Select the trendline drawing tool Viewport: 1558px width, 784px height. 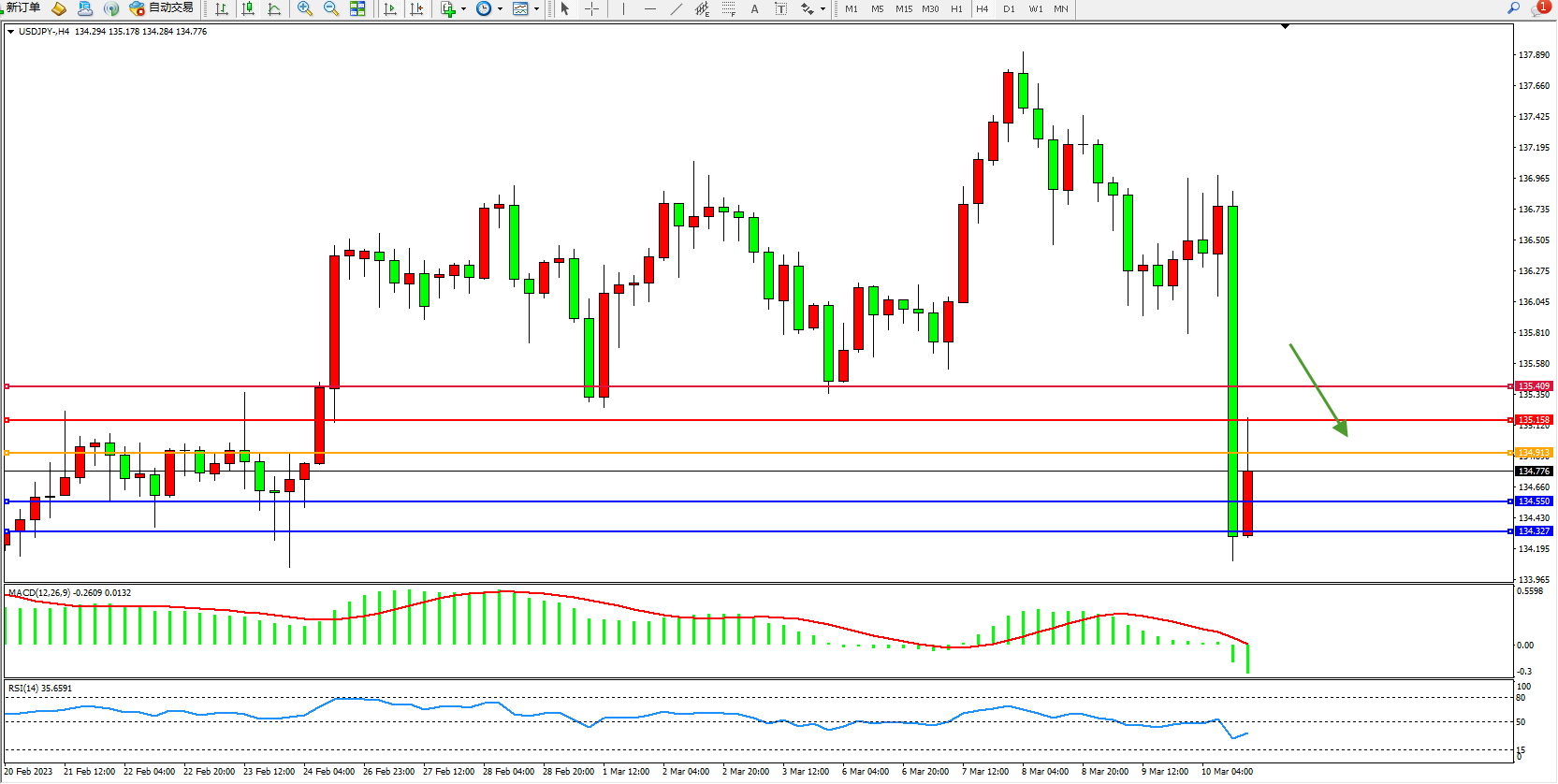[x=677, y=8]
